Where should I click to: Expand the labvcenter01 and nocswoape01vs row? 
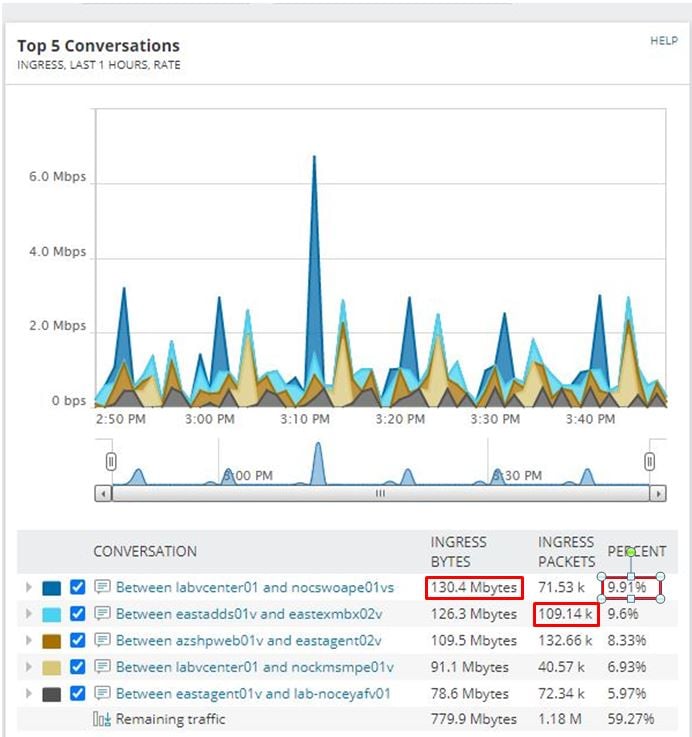click(x=29, y=587)
